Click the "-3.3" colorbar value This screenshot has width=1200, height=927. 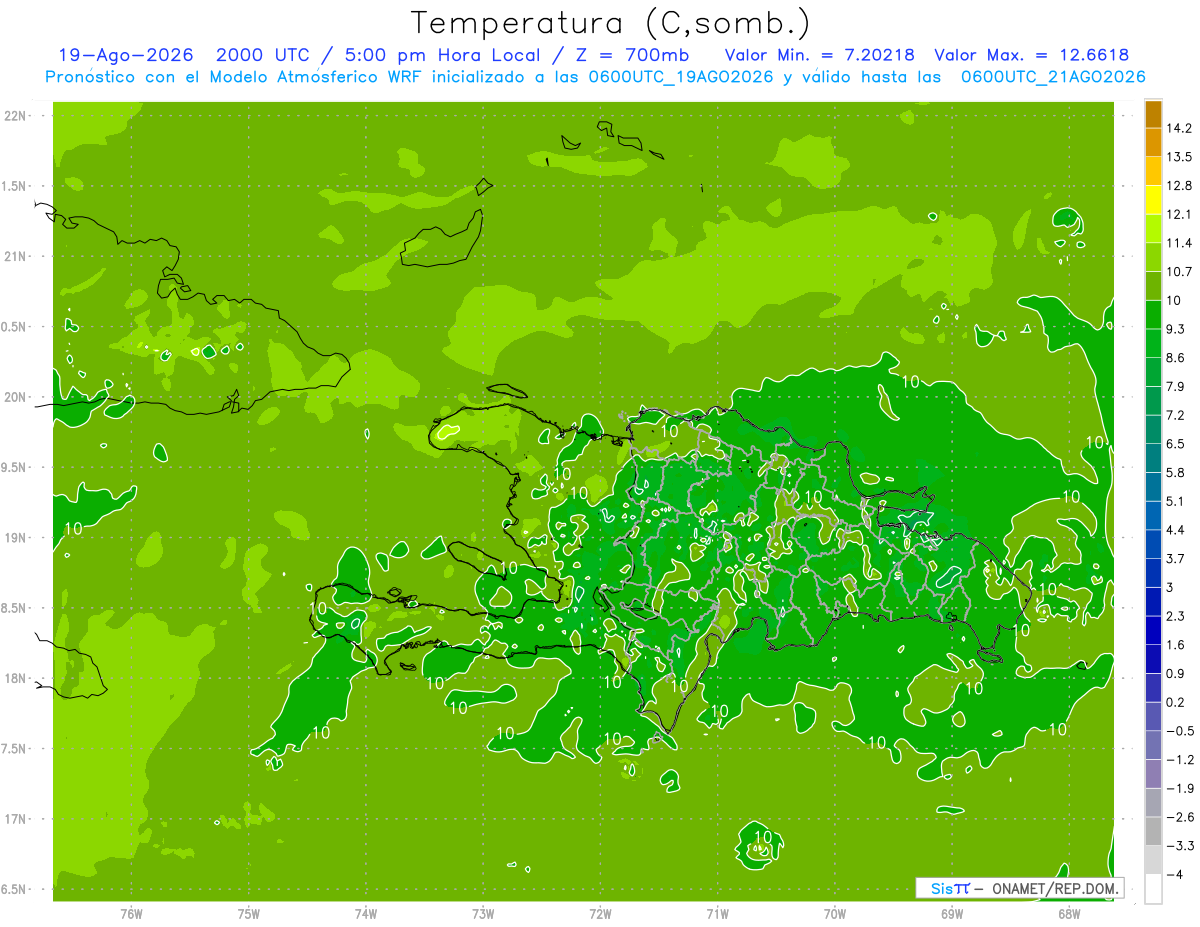pos(1181,846)
